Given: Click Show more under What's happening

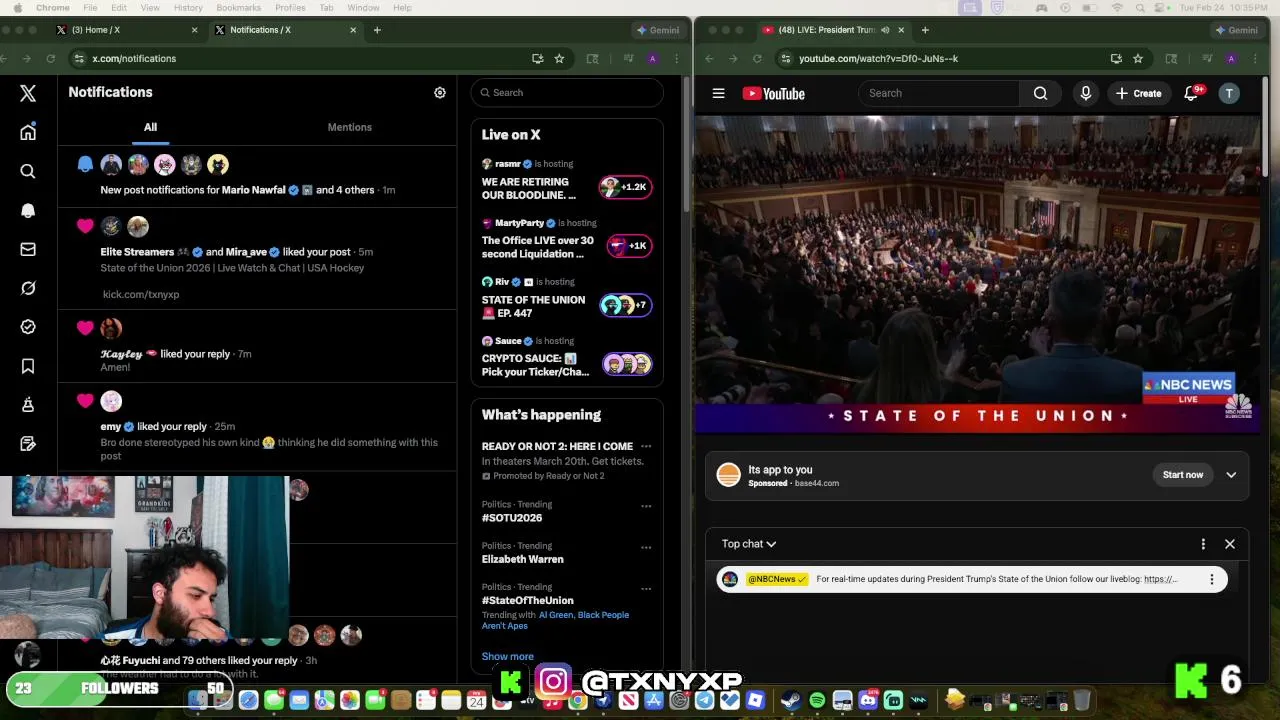Looking at the screenshot, I should point(507,656).
